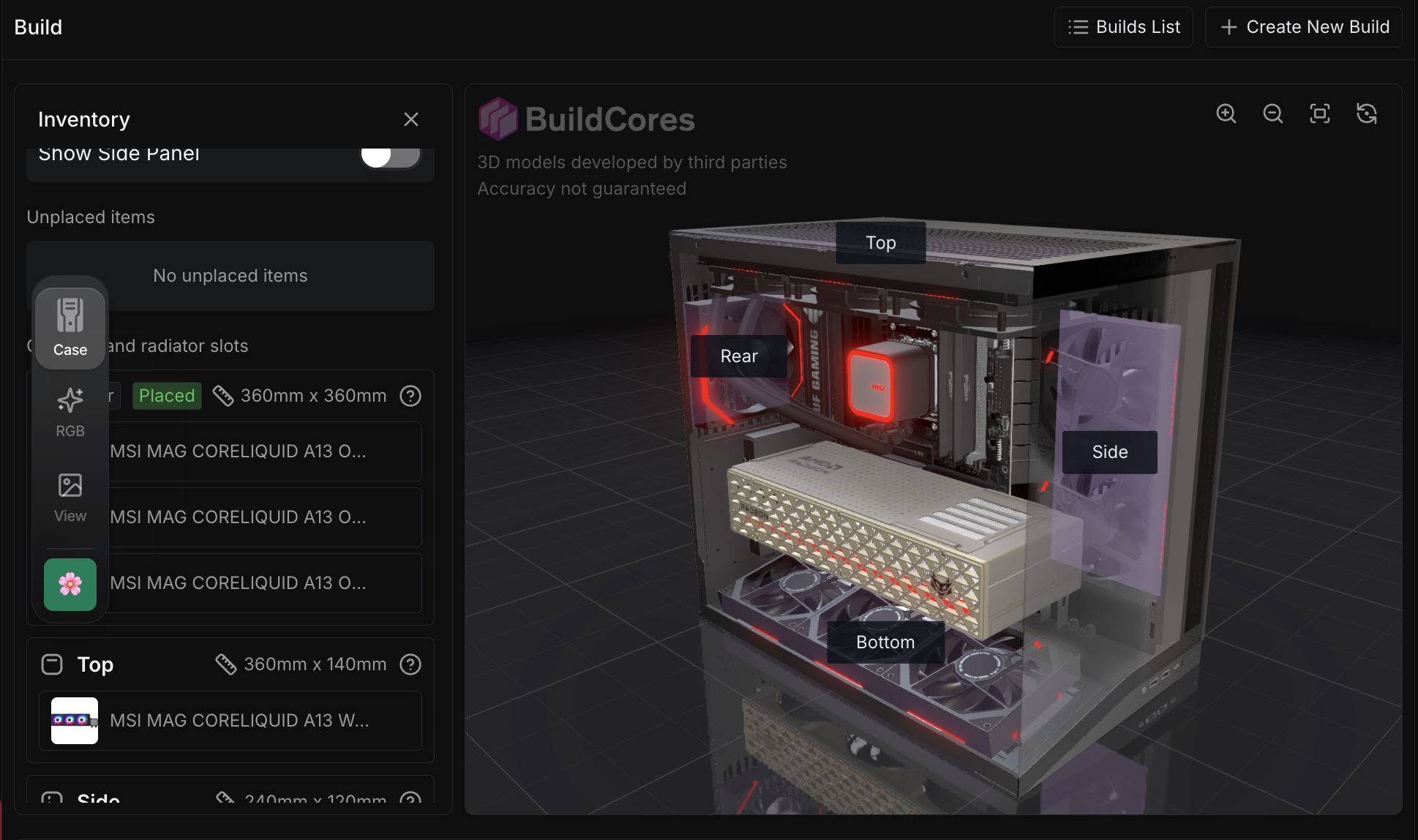Select the Bottom label on the case
The width and height of the screenshot is (1418, 840).
885,642
